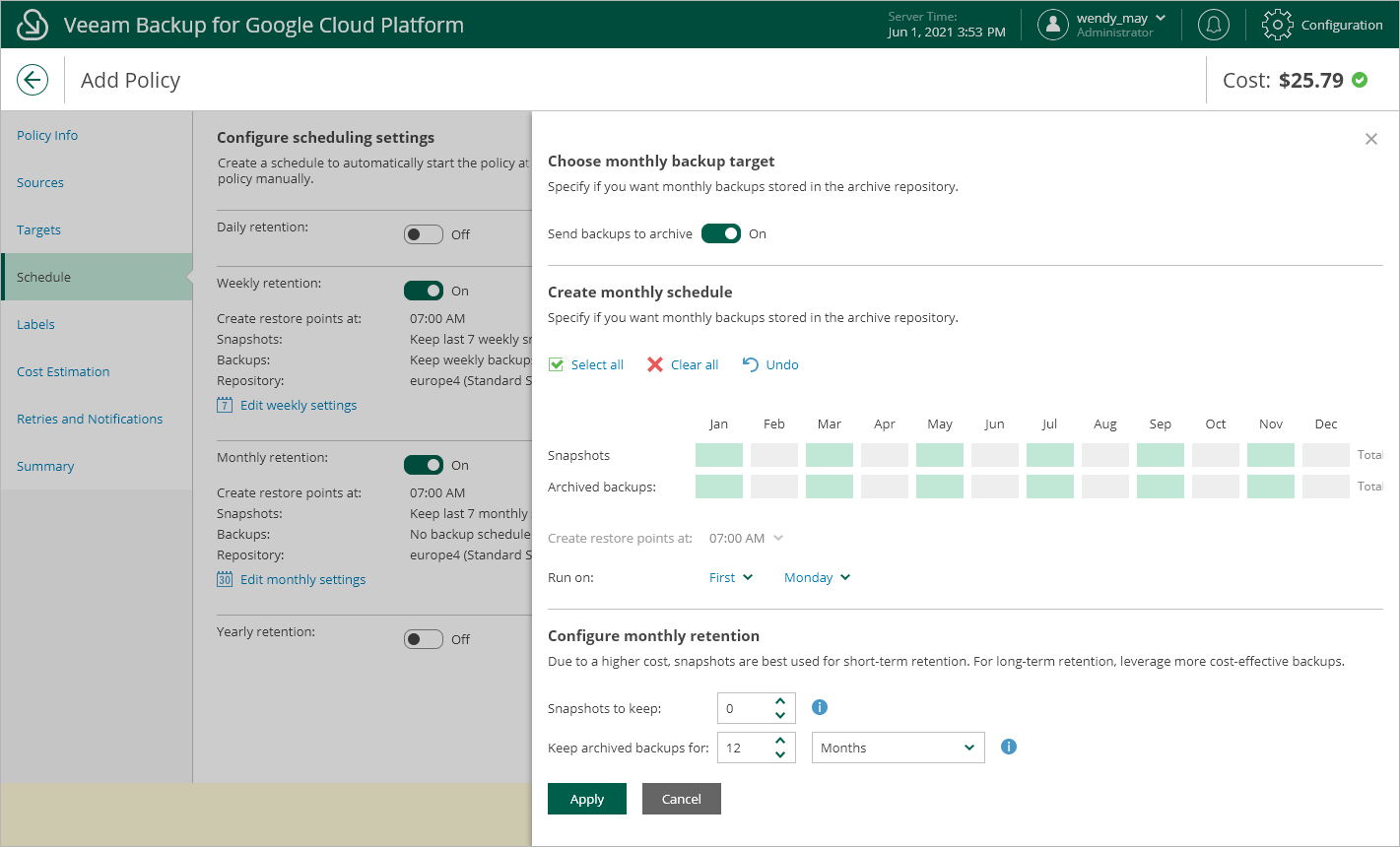The width and height of the screenshot is (1400, 847).
Task: Go back with the arrow icon
Action: (33, 80)
